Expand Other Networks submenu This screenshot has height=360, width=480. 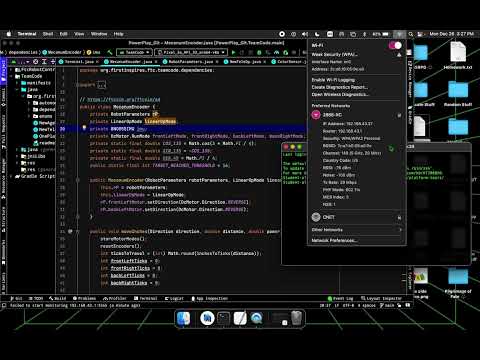coord(356,230)
